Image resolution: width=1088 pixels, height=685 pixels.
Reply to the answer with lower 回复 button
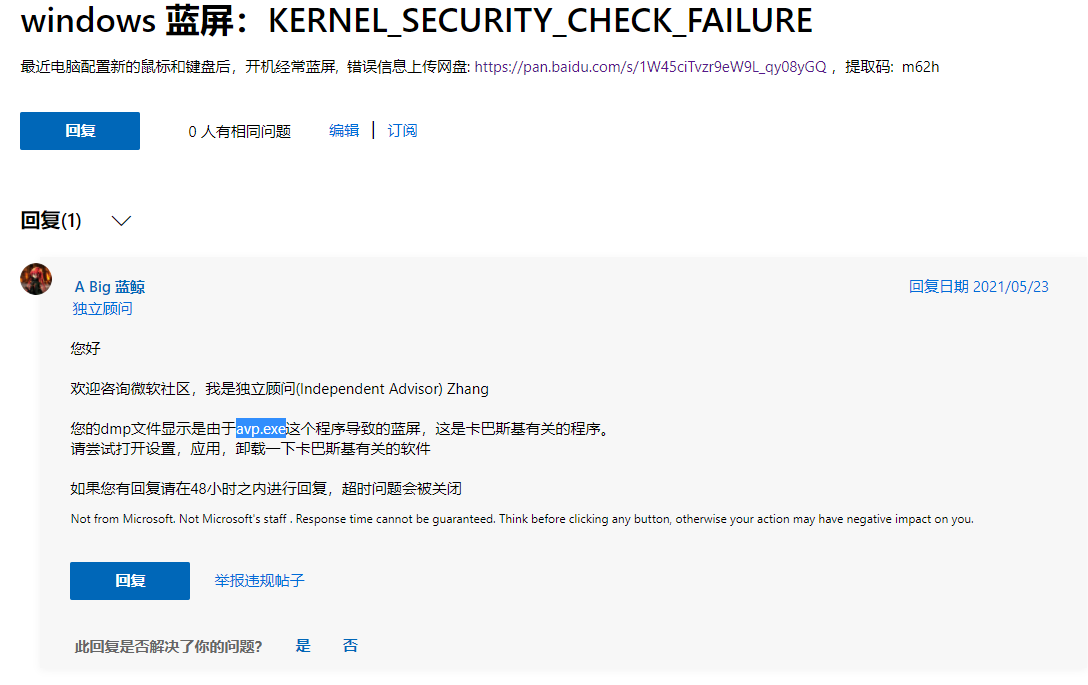click(130, 581)
